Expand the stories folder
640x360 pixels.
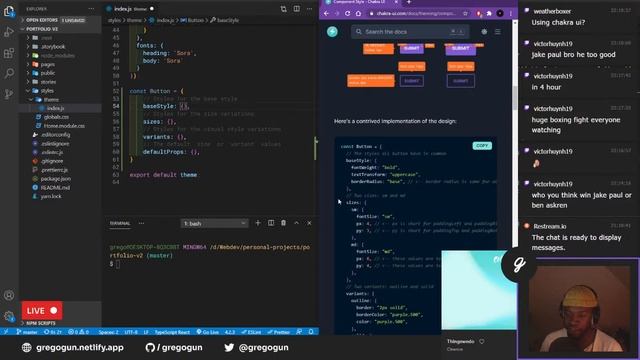coord(48,82)
